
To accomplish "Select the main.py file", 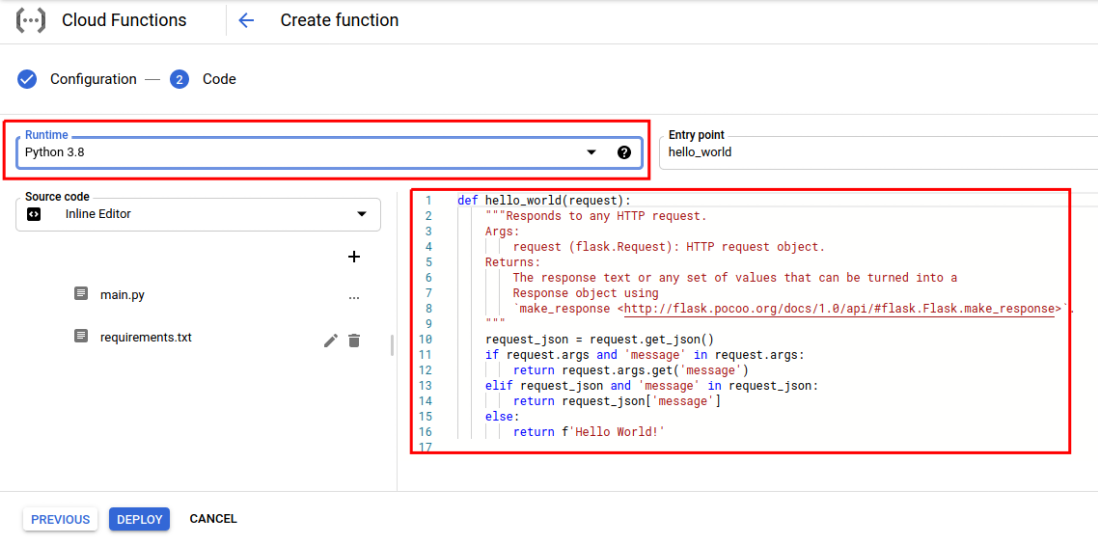I will [122, 295].
